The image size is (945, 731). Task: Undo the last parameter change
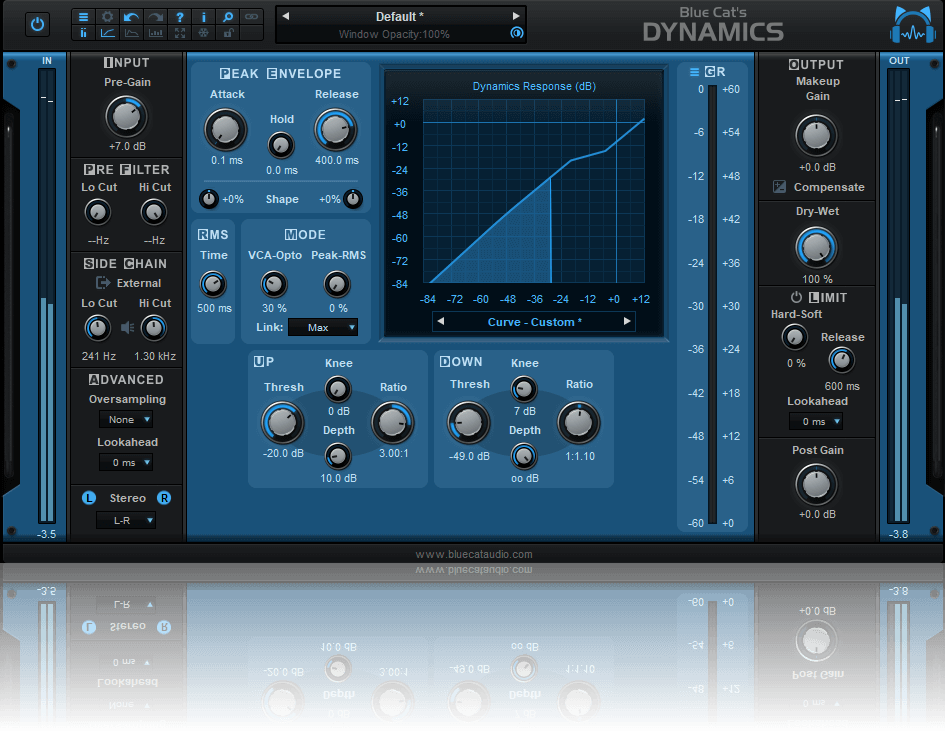130,17
